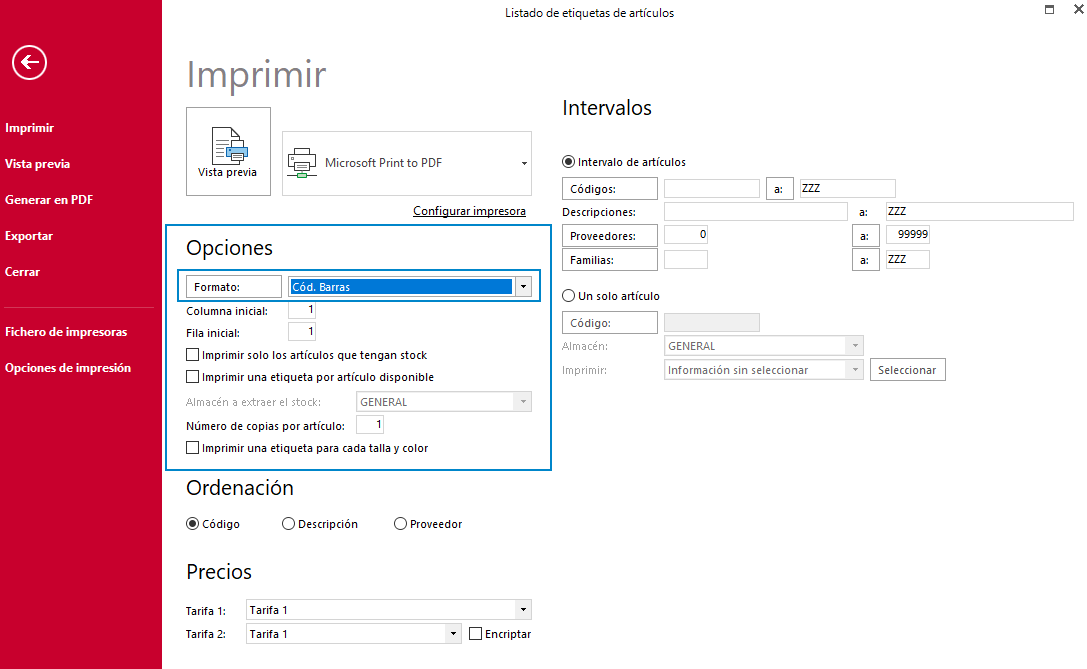Click the Seleccionar button
Viewport: 1087px width, 669px height.
pyautogui.click(x=907, y=370)
